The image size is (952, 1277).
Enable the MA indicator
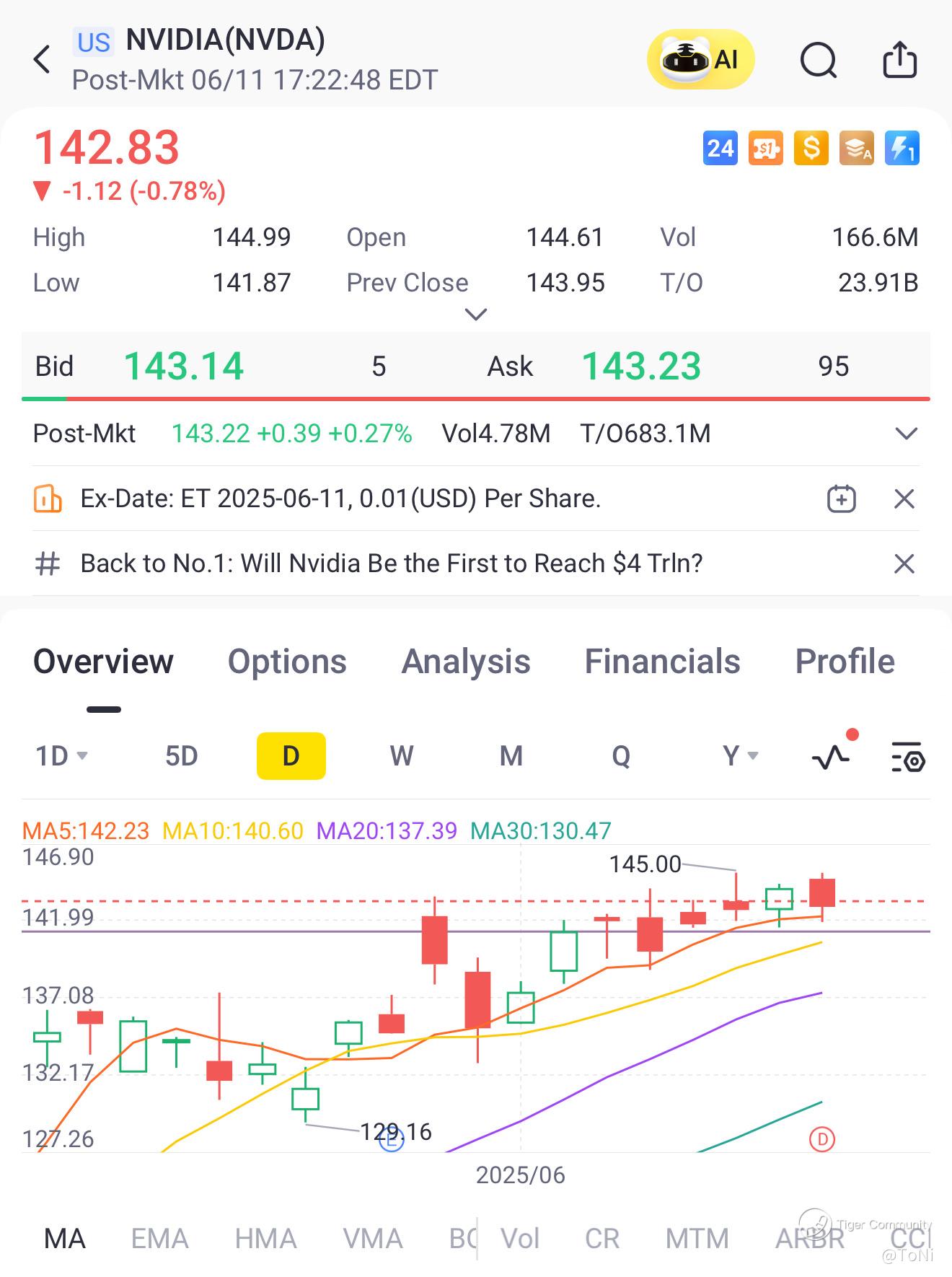65,1239
